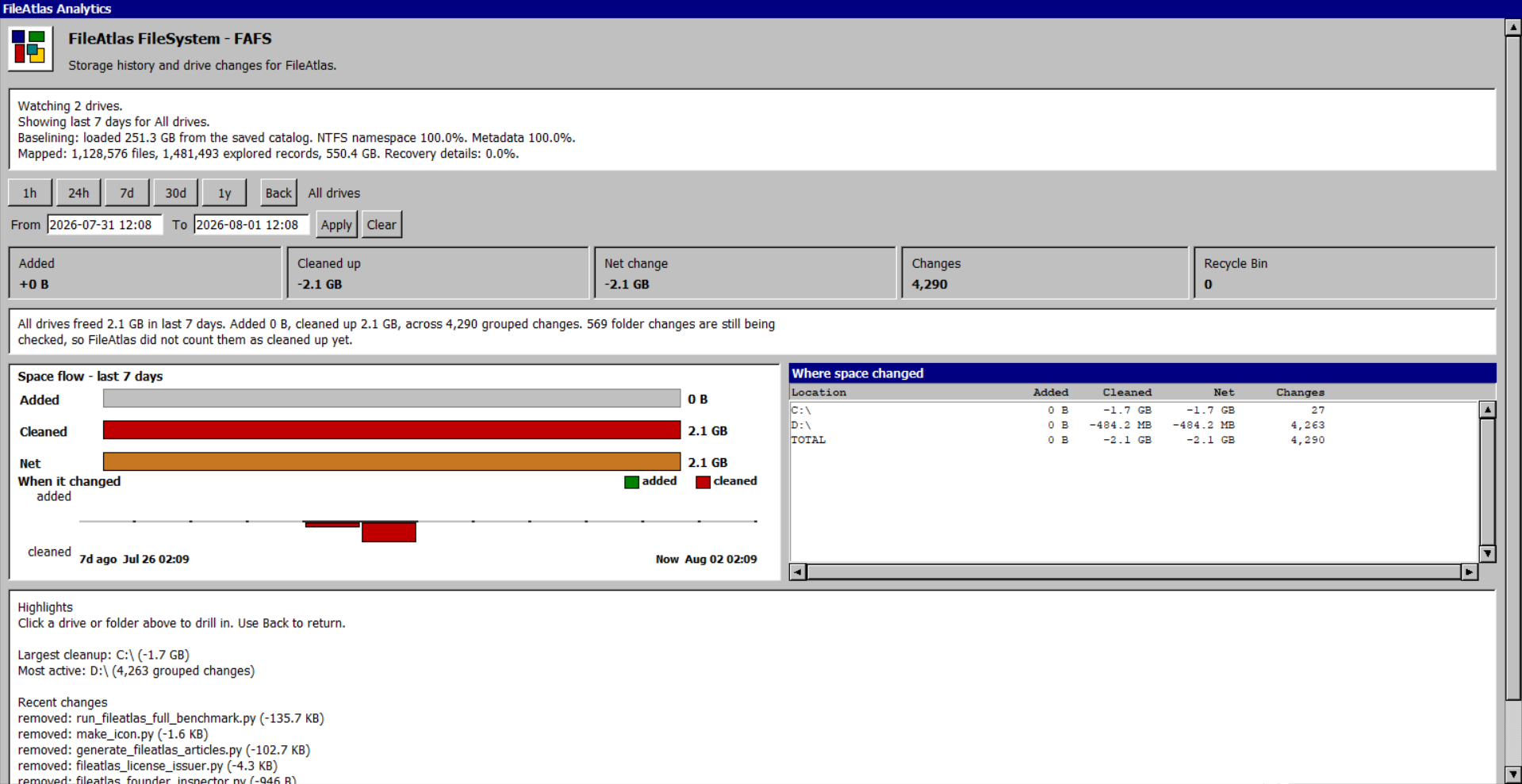Click the table's scroll left arrow
Viewport: 1522px width, 784px height.
coord(799,572)
